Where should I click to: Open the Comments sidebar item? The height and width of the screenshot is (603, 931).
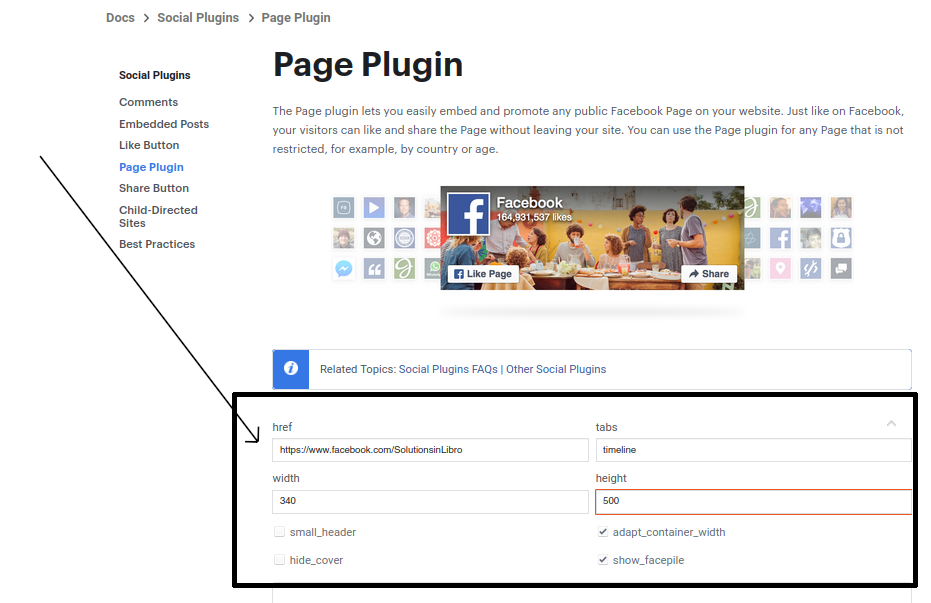pyautogui.click(x=148, y=102)
